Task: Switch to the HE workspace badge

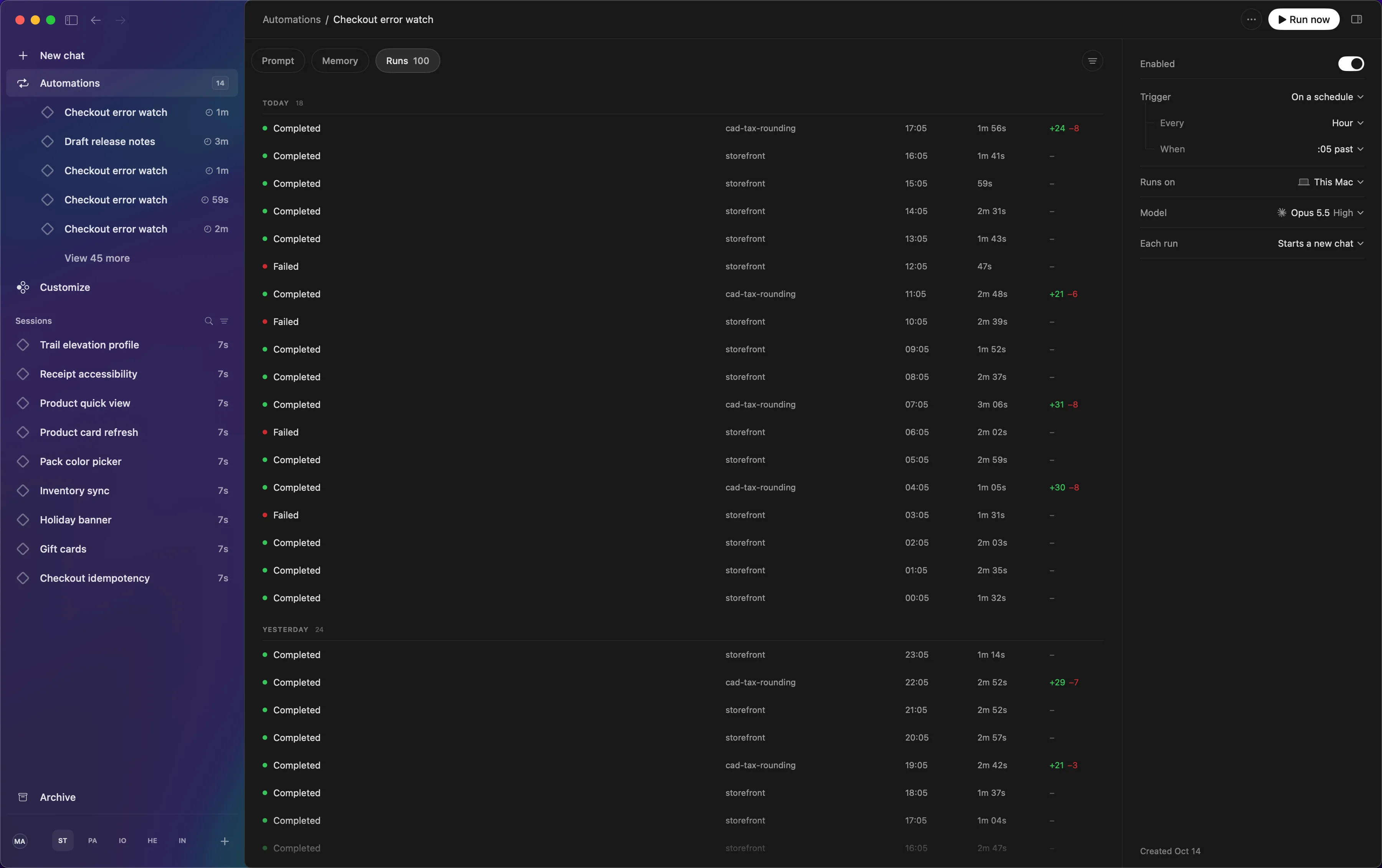Action: click(152, 840)
